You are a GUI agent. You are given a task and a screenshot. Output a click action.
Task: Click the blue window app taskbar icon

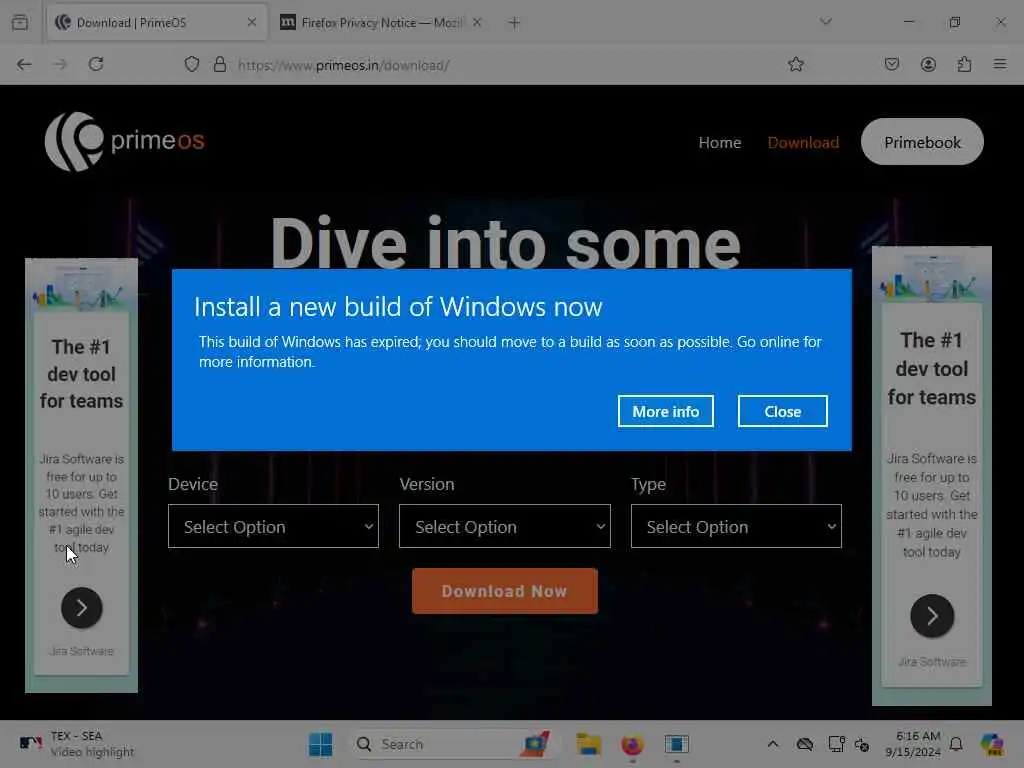click(x=677, y=744)
